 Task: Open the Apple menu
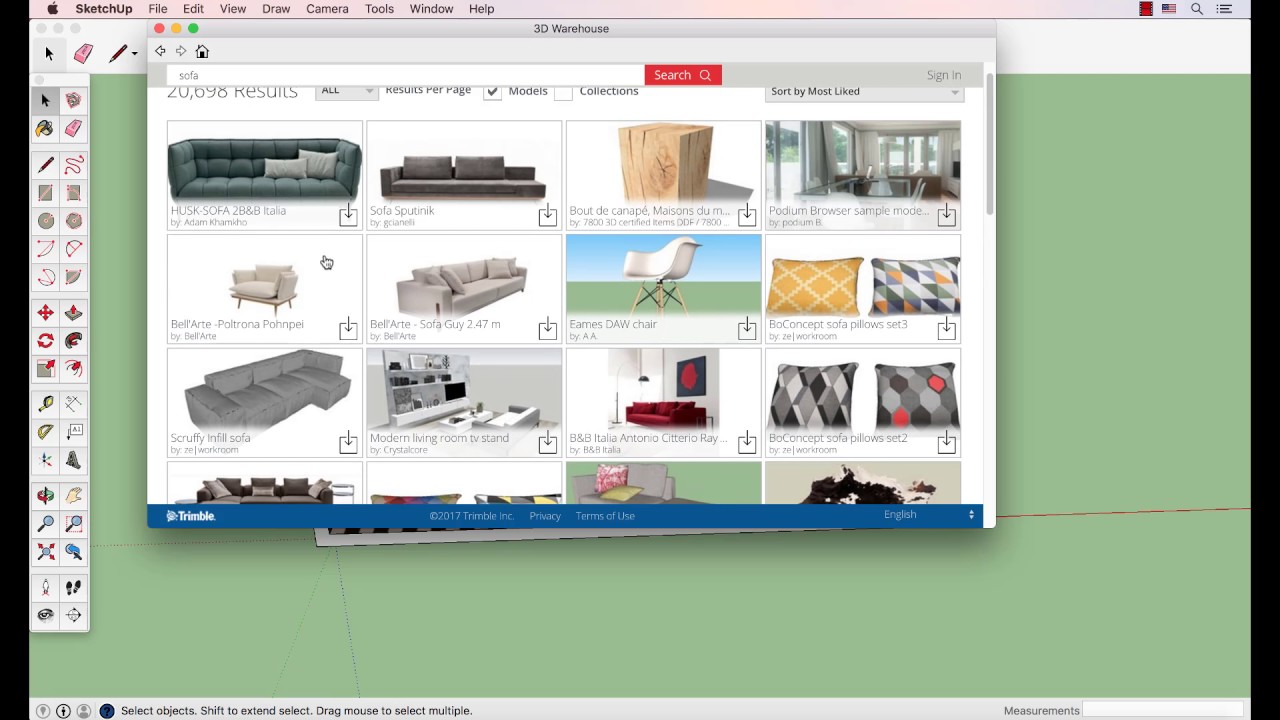(52, 9)
